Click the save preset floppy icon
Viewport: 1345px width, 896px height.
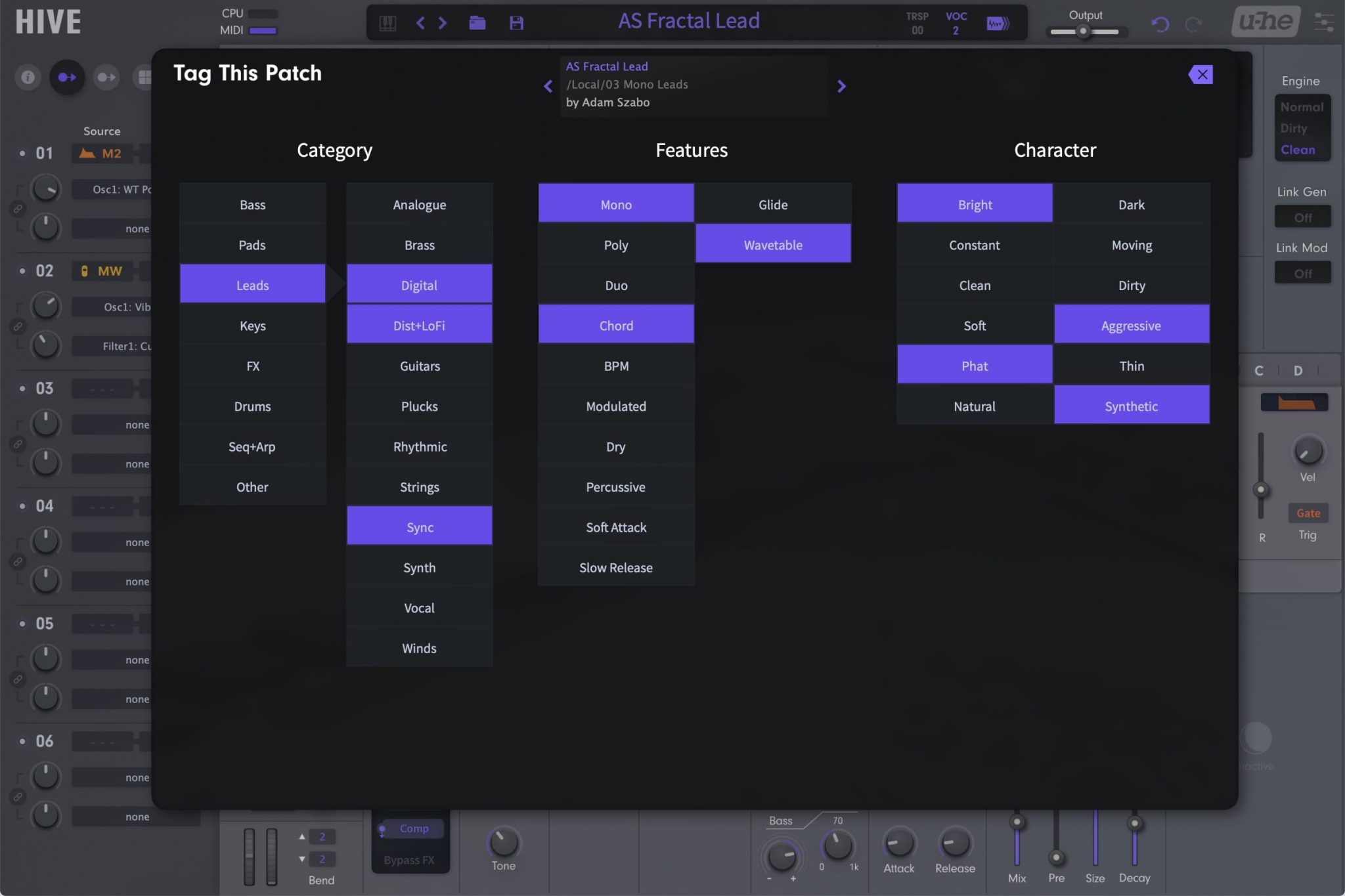516,24
